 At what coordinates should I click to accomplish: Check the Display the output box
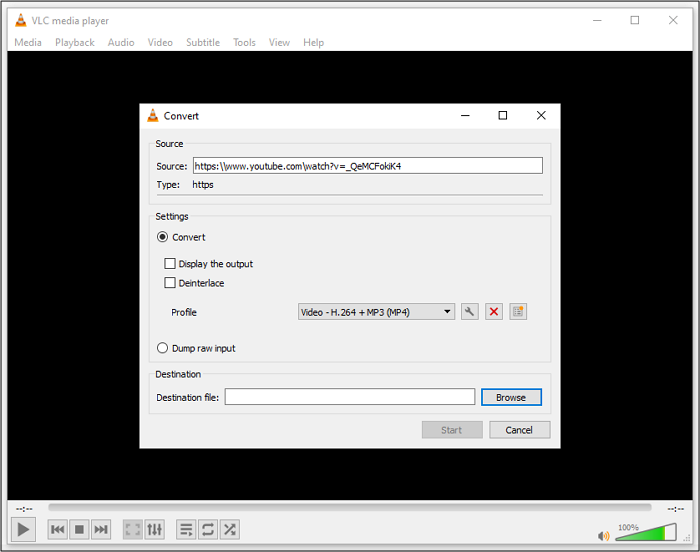click(x=170, y=264)
